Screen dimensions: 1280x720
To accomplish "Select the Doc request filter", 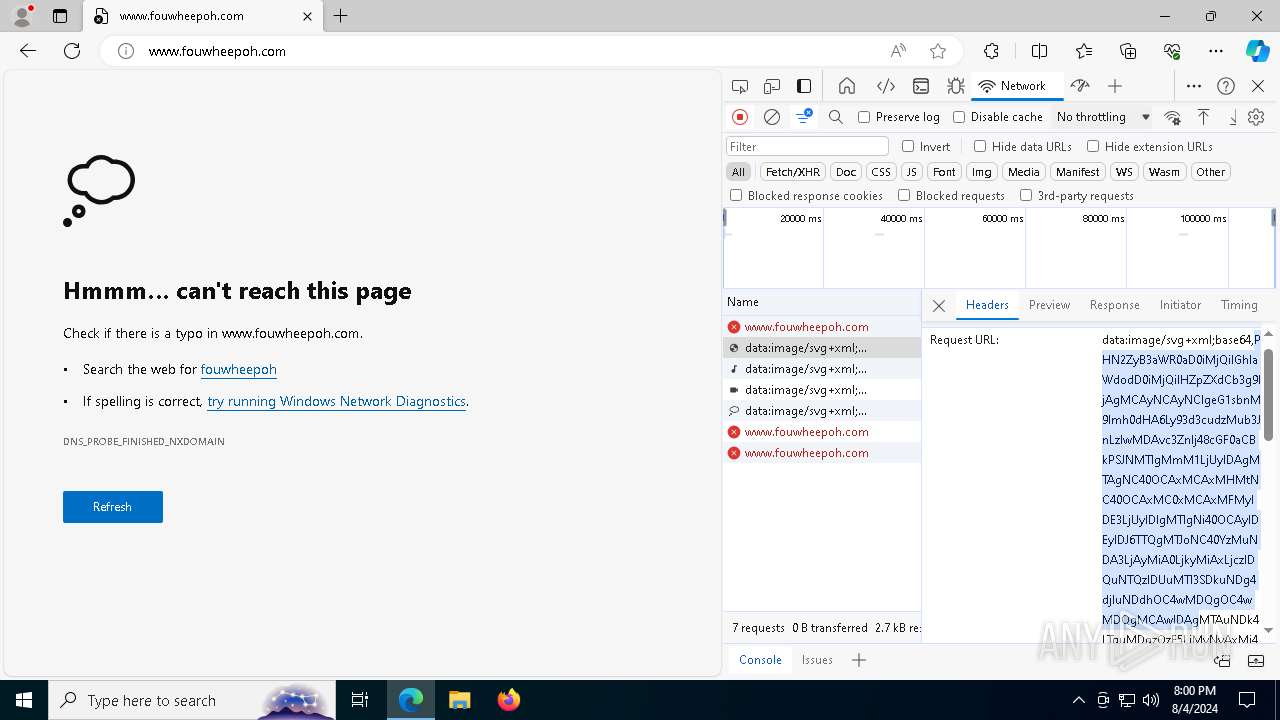I will pyautogui.click(x=846, y=172).
